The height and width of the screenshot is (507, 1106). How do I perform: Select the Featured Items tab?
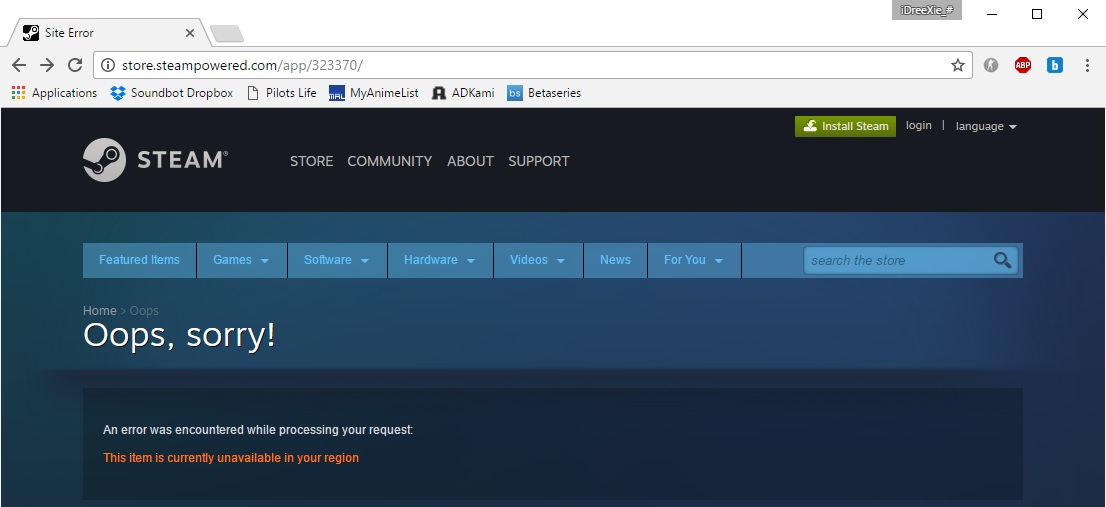coord(139,260)
